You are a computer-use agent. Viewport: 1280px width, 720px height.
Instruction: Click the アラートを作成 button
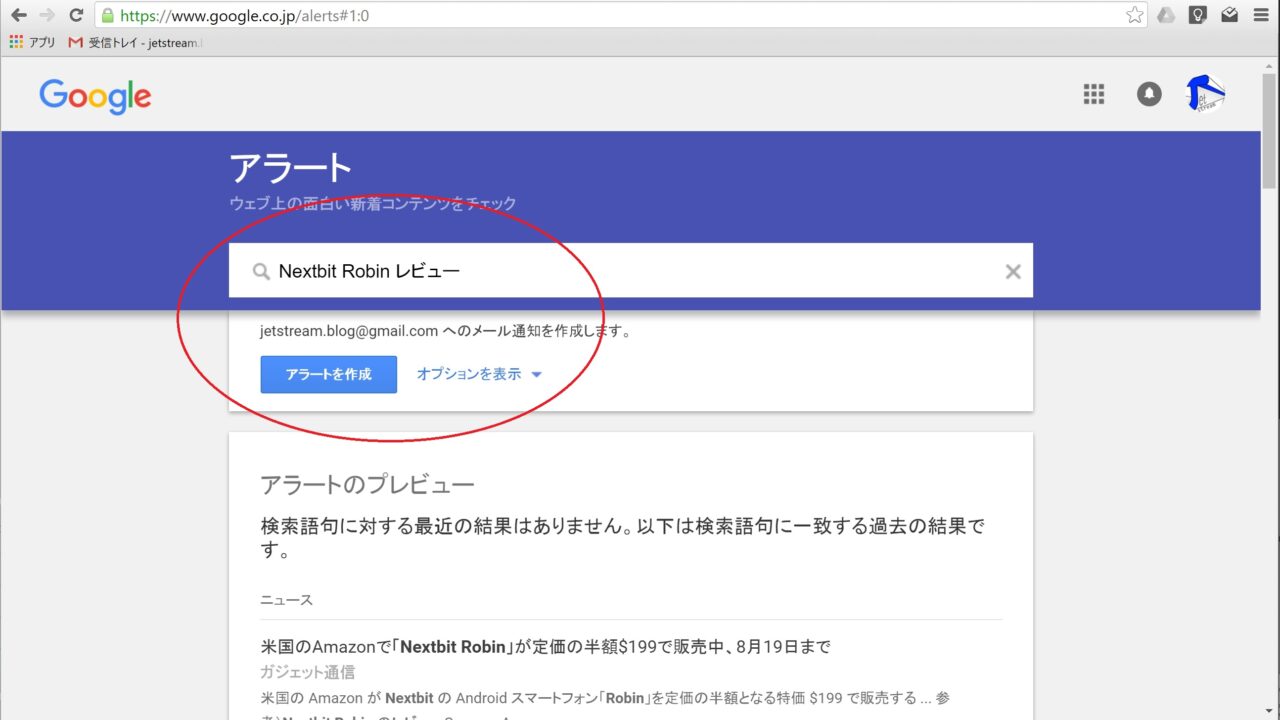(x=328, y=374)
